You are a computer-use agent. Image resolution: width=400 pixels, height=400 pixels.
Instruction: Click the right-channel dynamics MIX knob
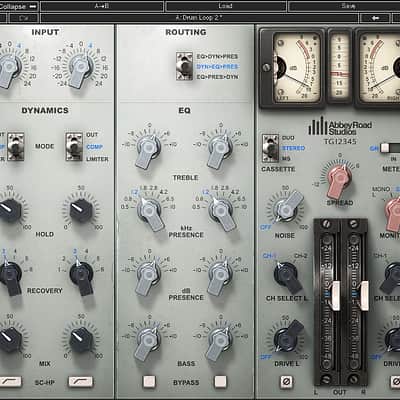click(x=81, y=339)
